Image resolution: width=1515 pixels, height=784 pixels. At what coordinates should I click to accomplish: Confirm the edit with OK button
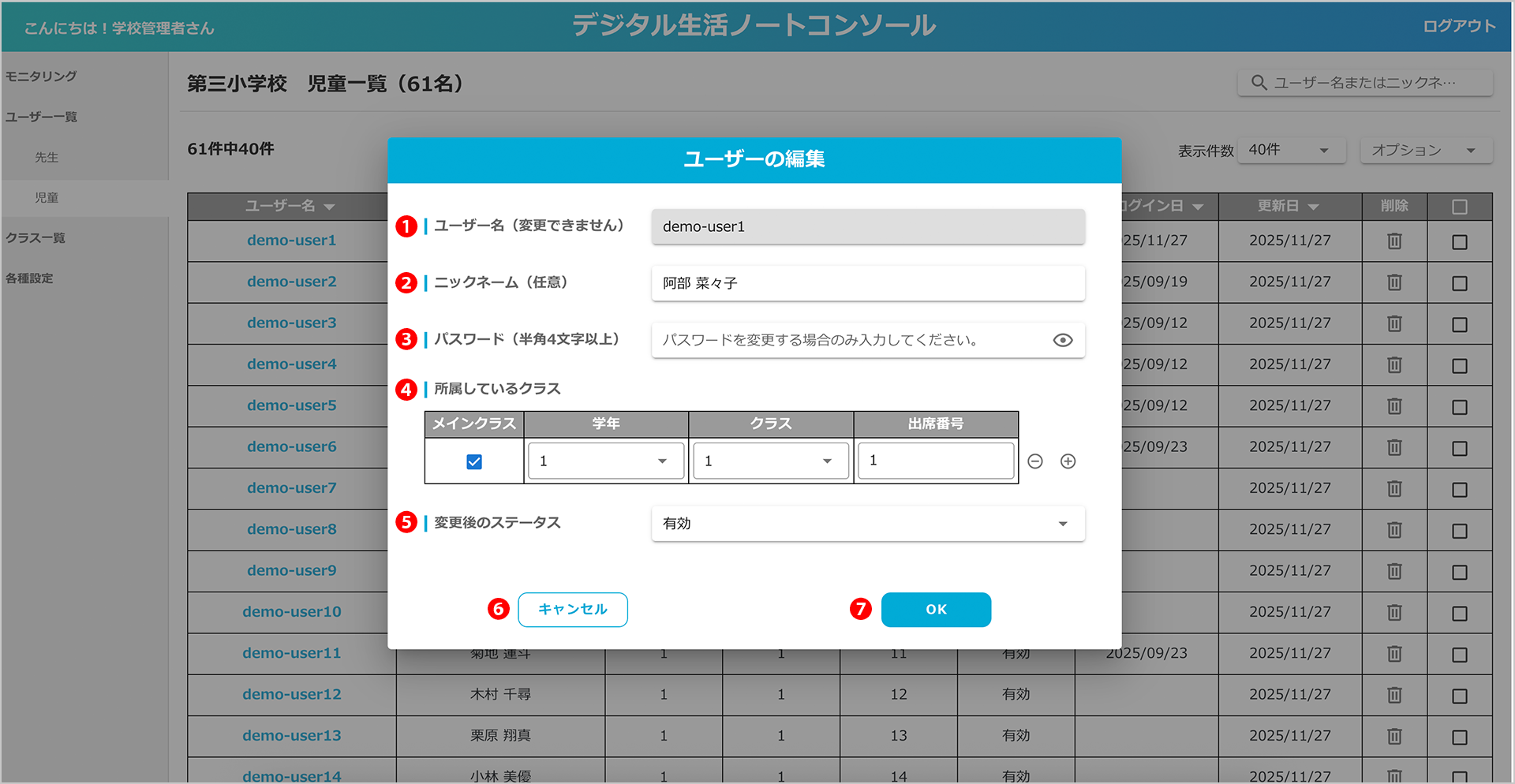click(x=936, y=610)
